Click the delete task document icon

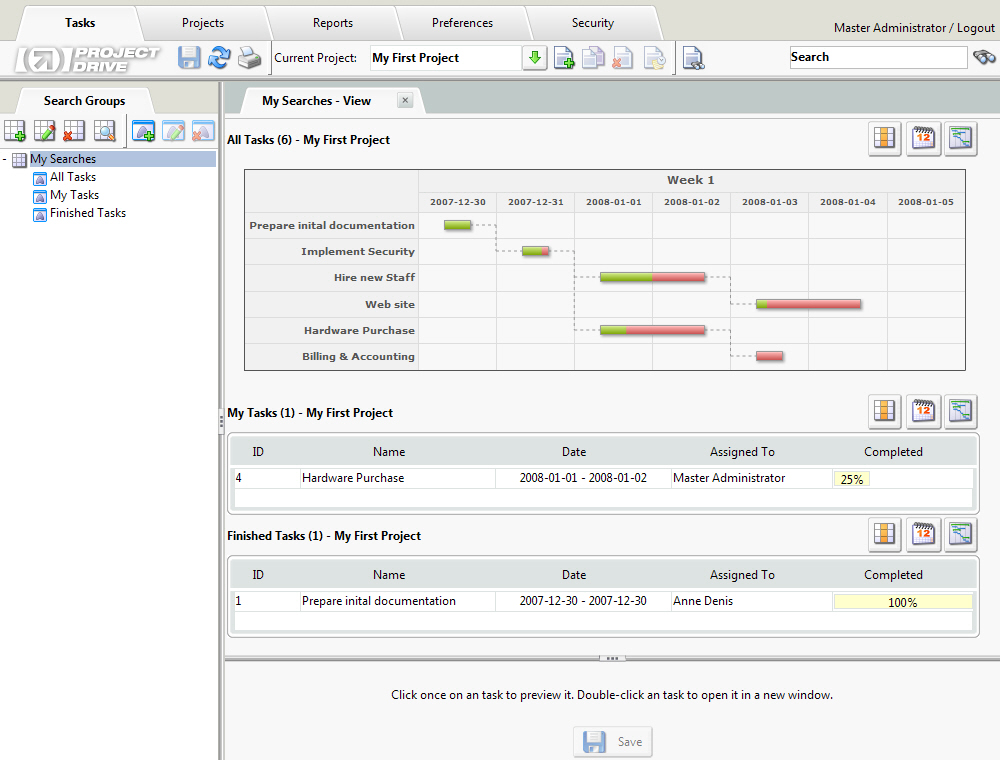tap(622, 58)
